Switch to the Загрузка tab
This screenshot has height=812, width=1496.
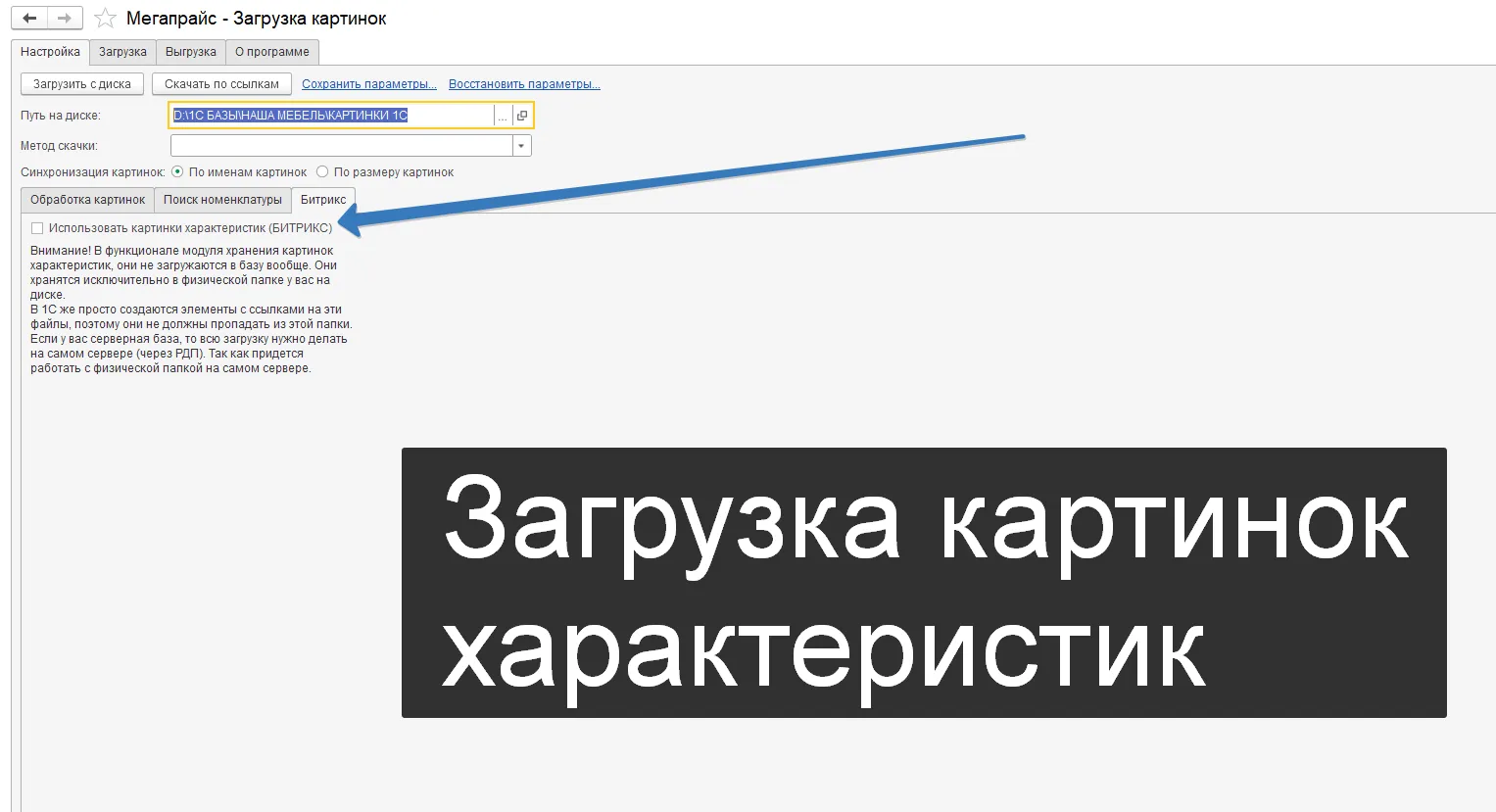122,52
